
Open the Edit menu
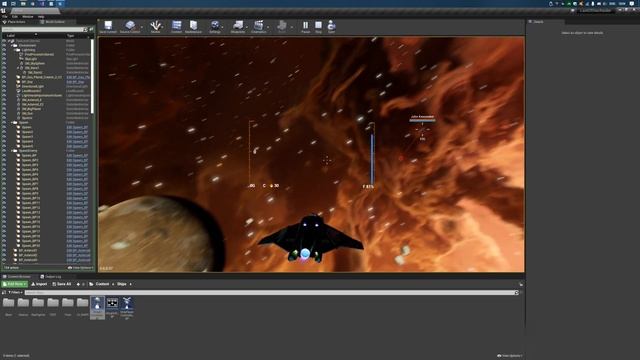click(15, 17)
